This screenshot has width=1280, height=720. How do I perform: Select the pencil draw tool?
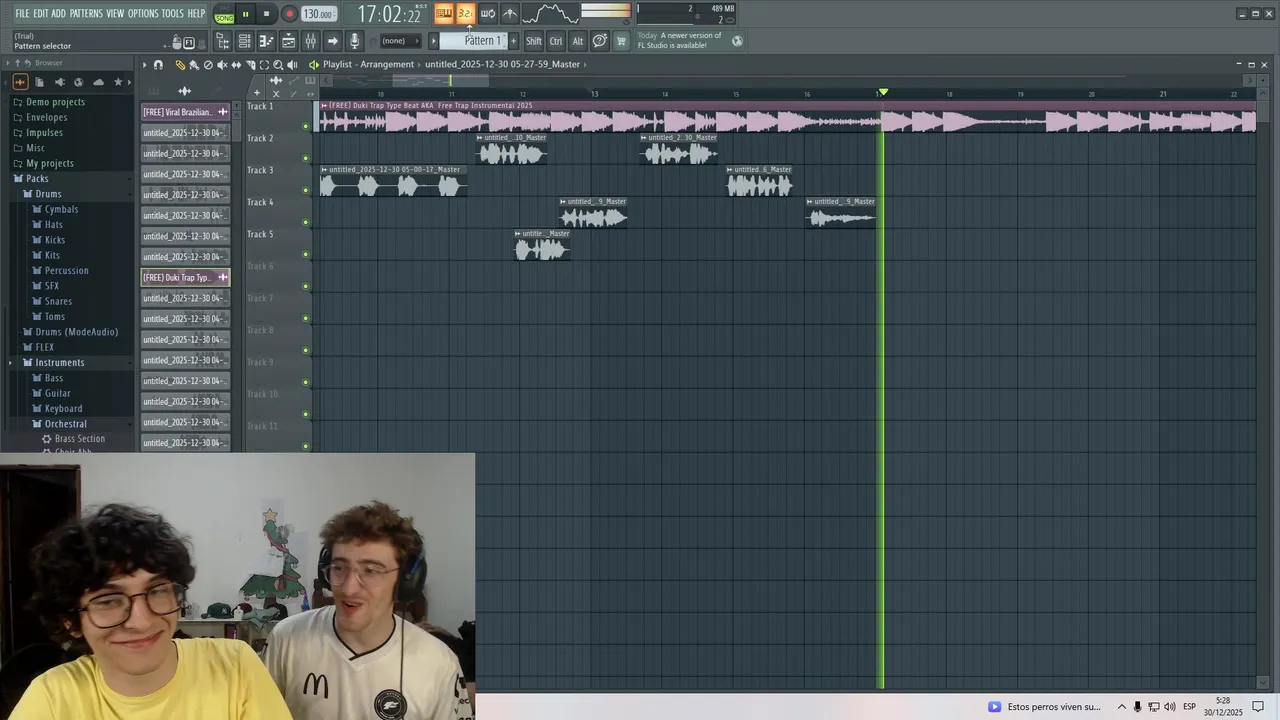point(180,64)
